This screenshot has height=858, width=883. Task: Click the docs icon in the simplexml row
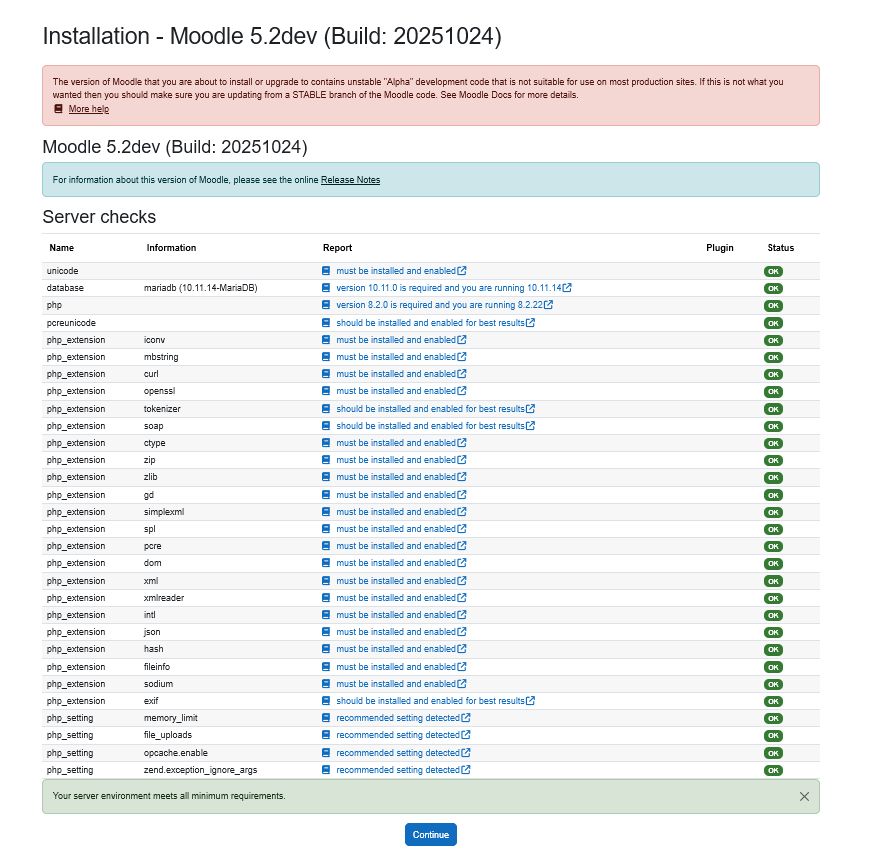[x=325, y=511]
